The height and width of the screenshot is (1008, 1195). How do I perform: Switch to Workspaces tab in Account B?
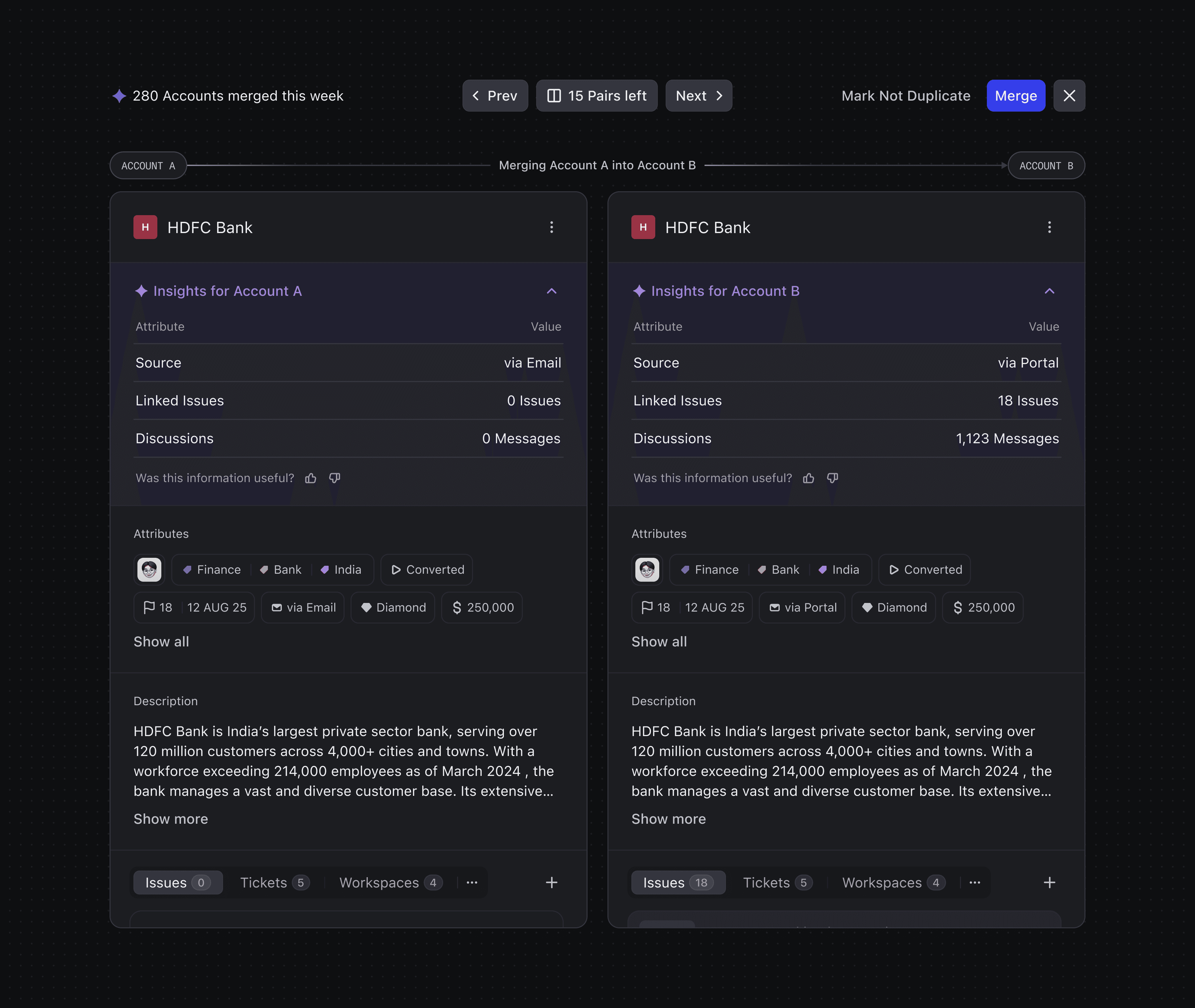[893, 882]
